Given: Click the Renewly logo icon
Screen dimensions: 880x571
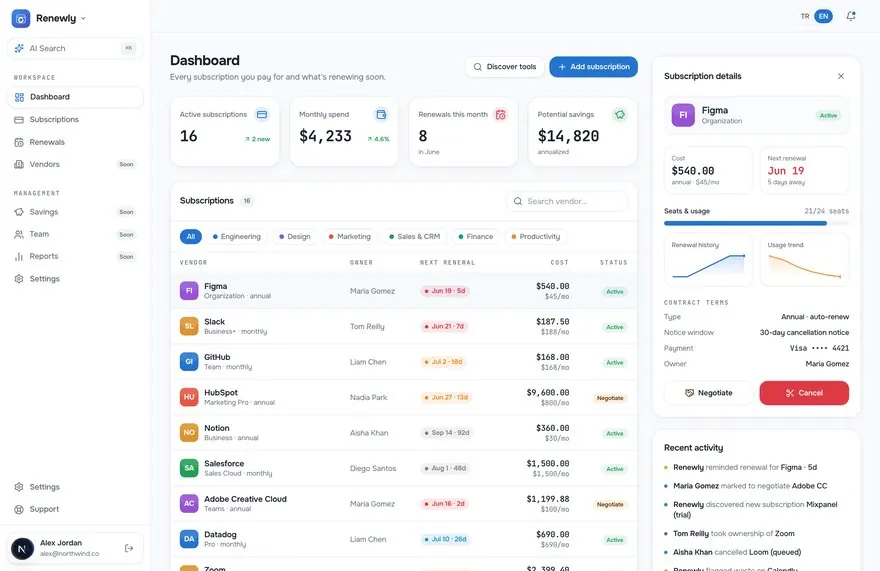Looking at the screenshot, I should [21, 18].
